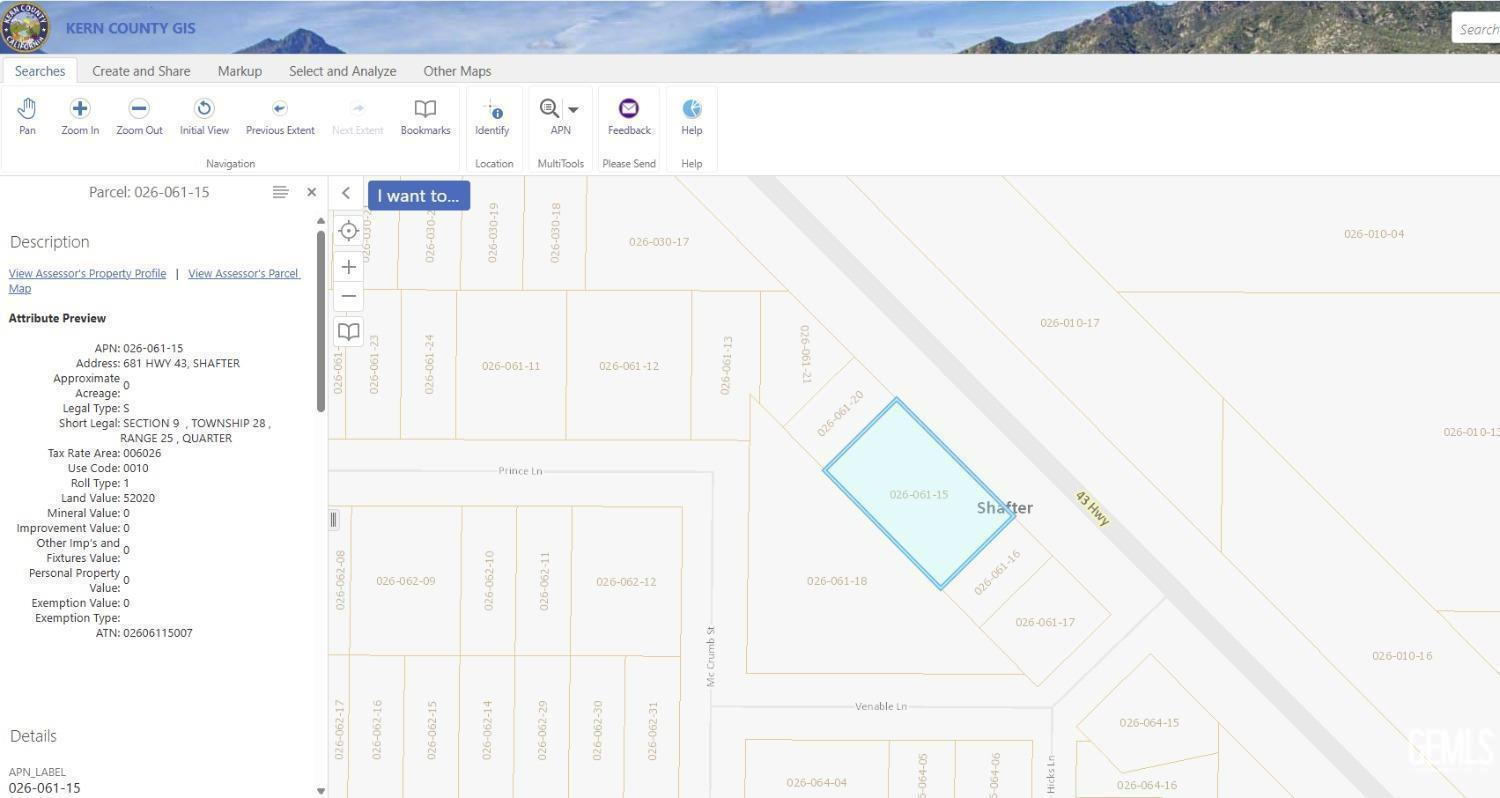Click the scroll down arrow in side panel
The width and height of the screenshot is (1500, 798).
click(x=321, y=790)
